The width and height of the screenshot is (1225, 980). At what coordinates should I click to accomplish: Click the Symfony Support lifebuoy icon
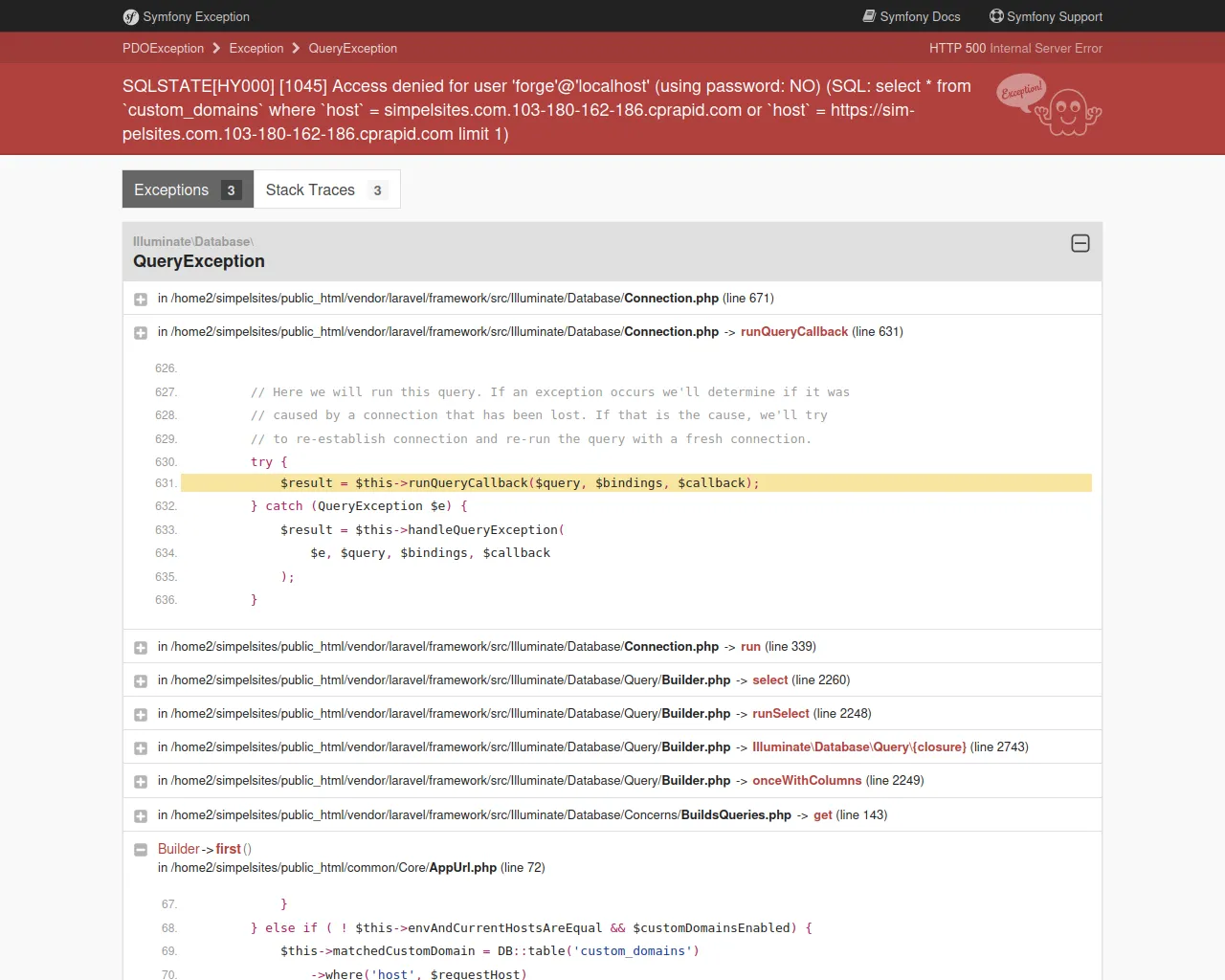tap(996, 16)
